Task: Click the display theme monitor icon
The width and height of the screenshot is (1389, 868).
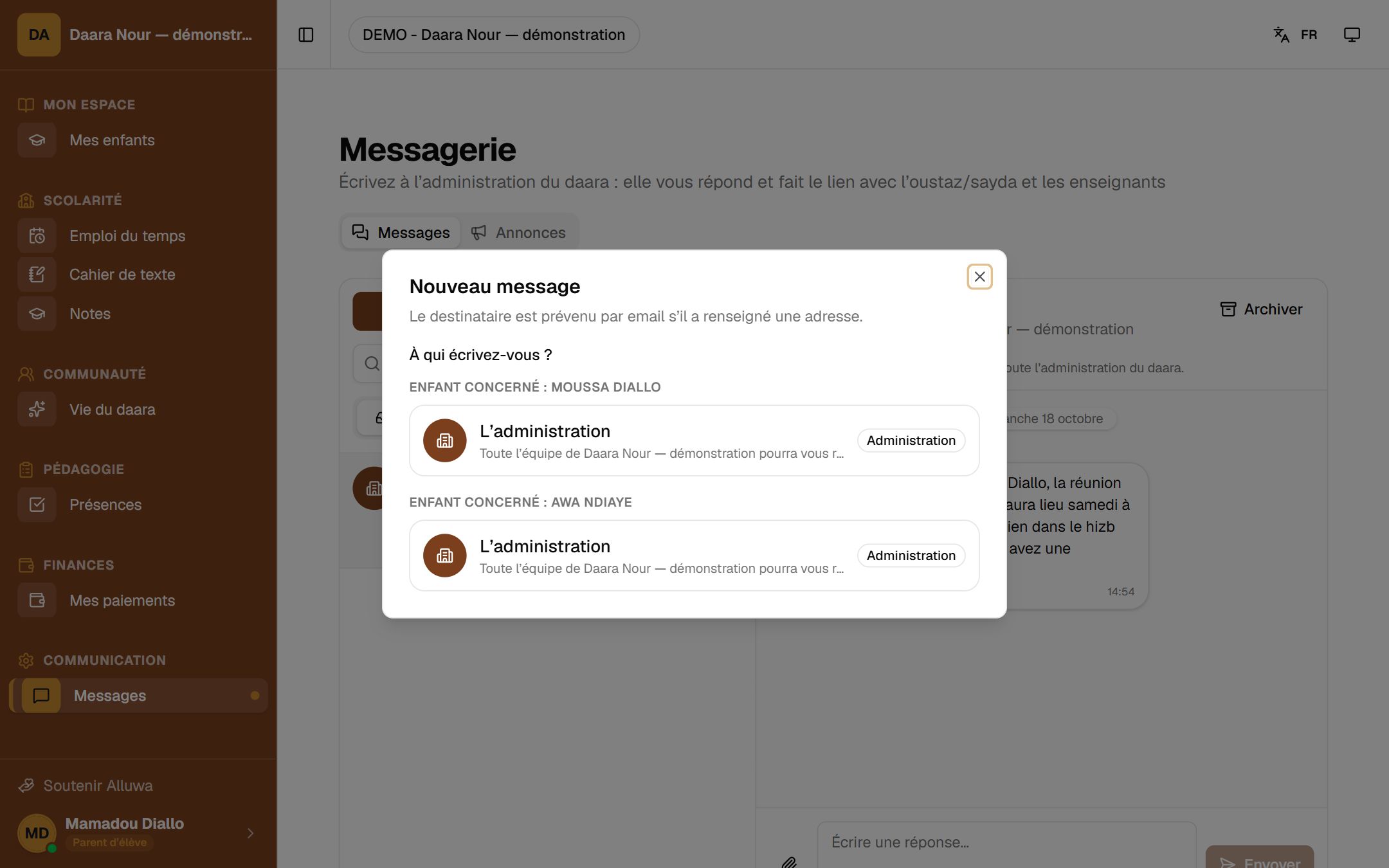Action: coord(1352,35)
